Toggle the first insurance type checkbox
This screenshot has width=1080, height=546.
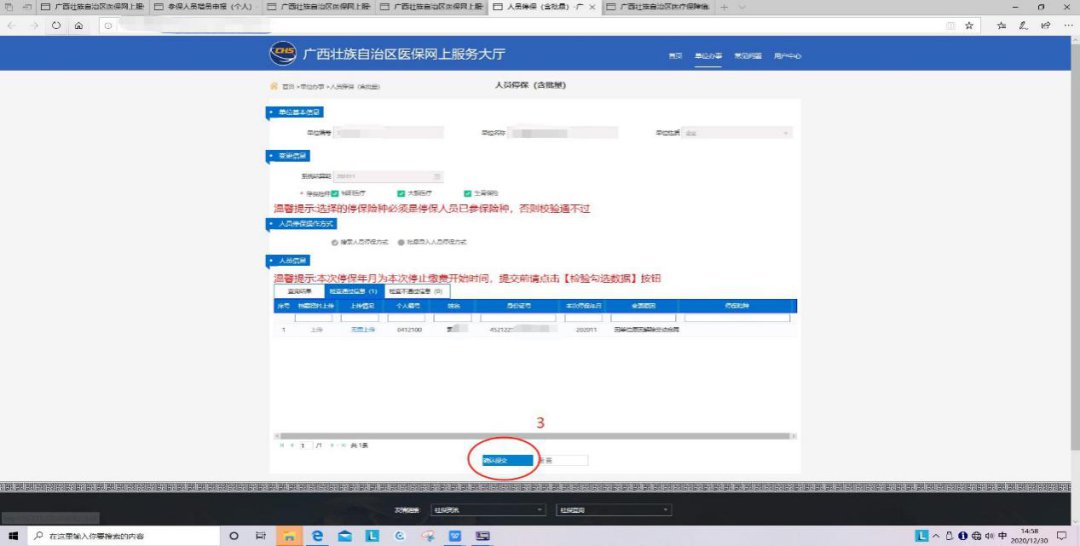[335, 194]
